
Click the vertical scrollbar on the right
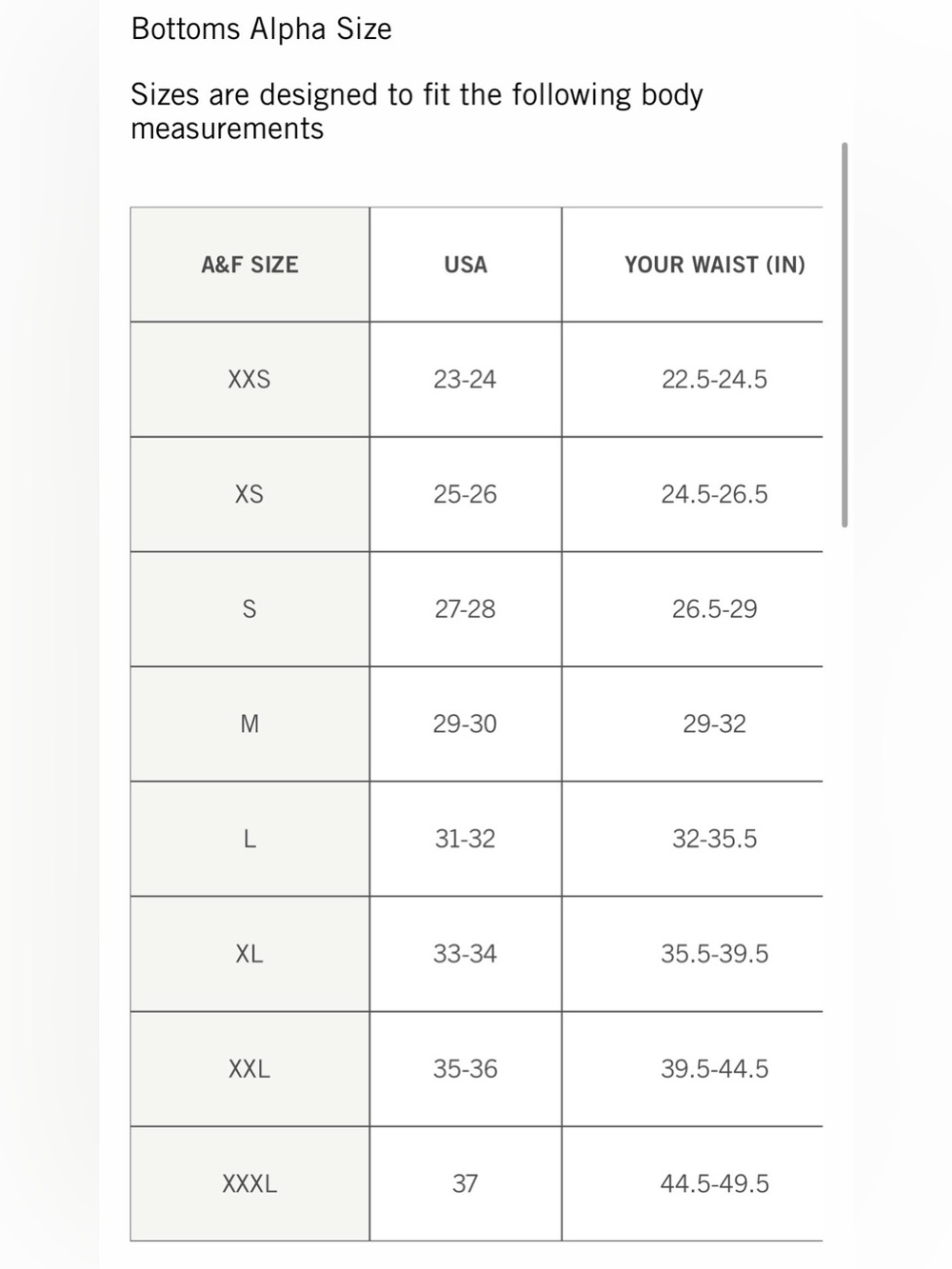[x=844, y=335]
